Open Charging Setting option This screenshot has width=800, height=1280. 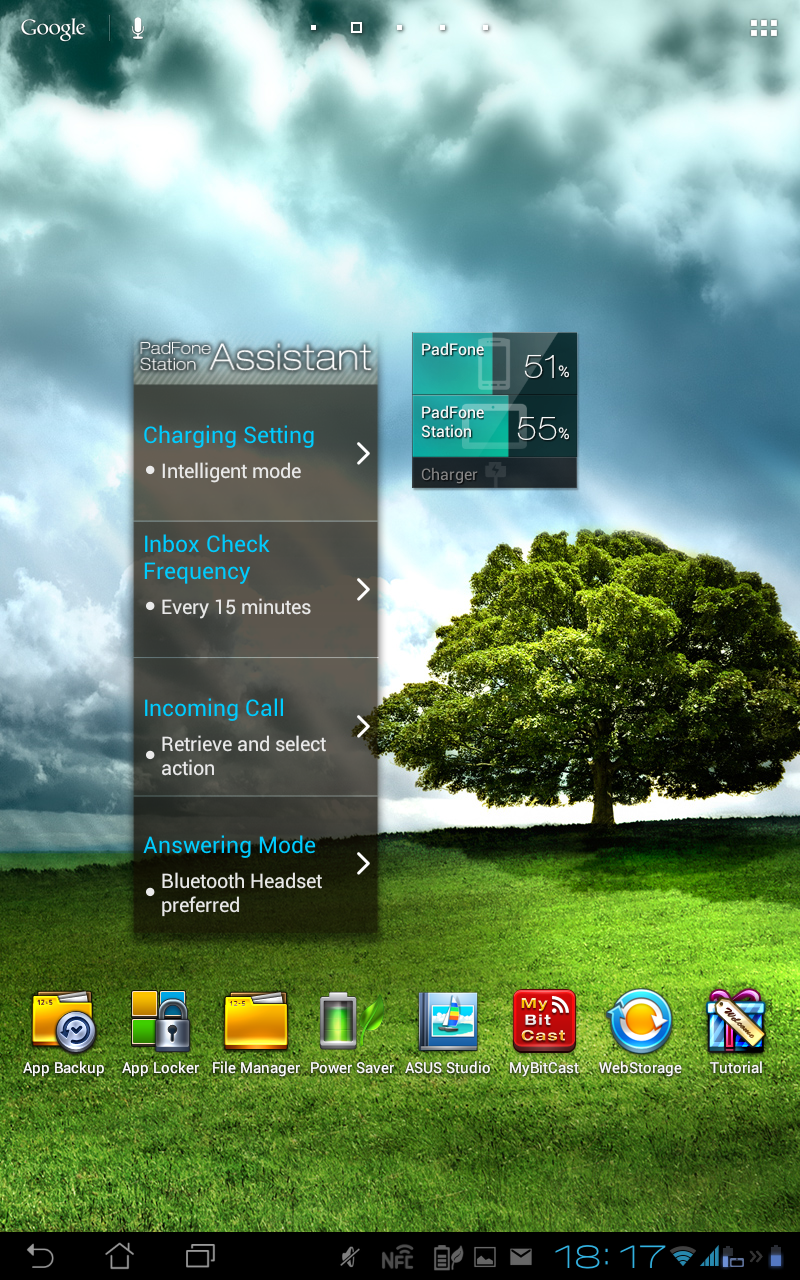tap(256, 453)
